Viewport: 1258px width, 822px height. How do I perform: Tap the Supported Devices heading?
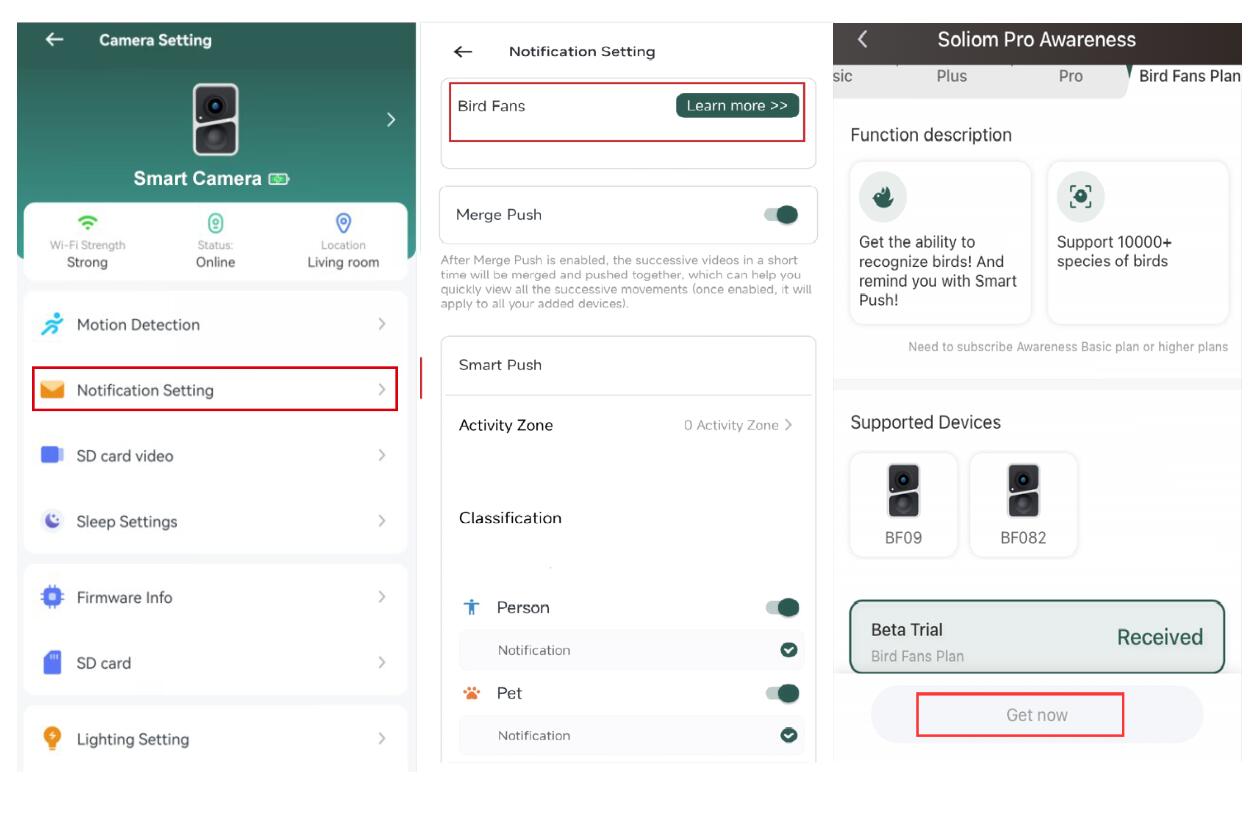point(925,423)
